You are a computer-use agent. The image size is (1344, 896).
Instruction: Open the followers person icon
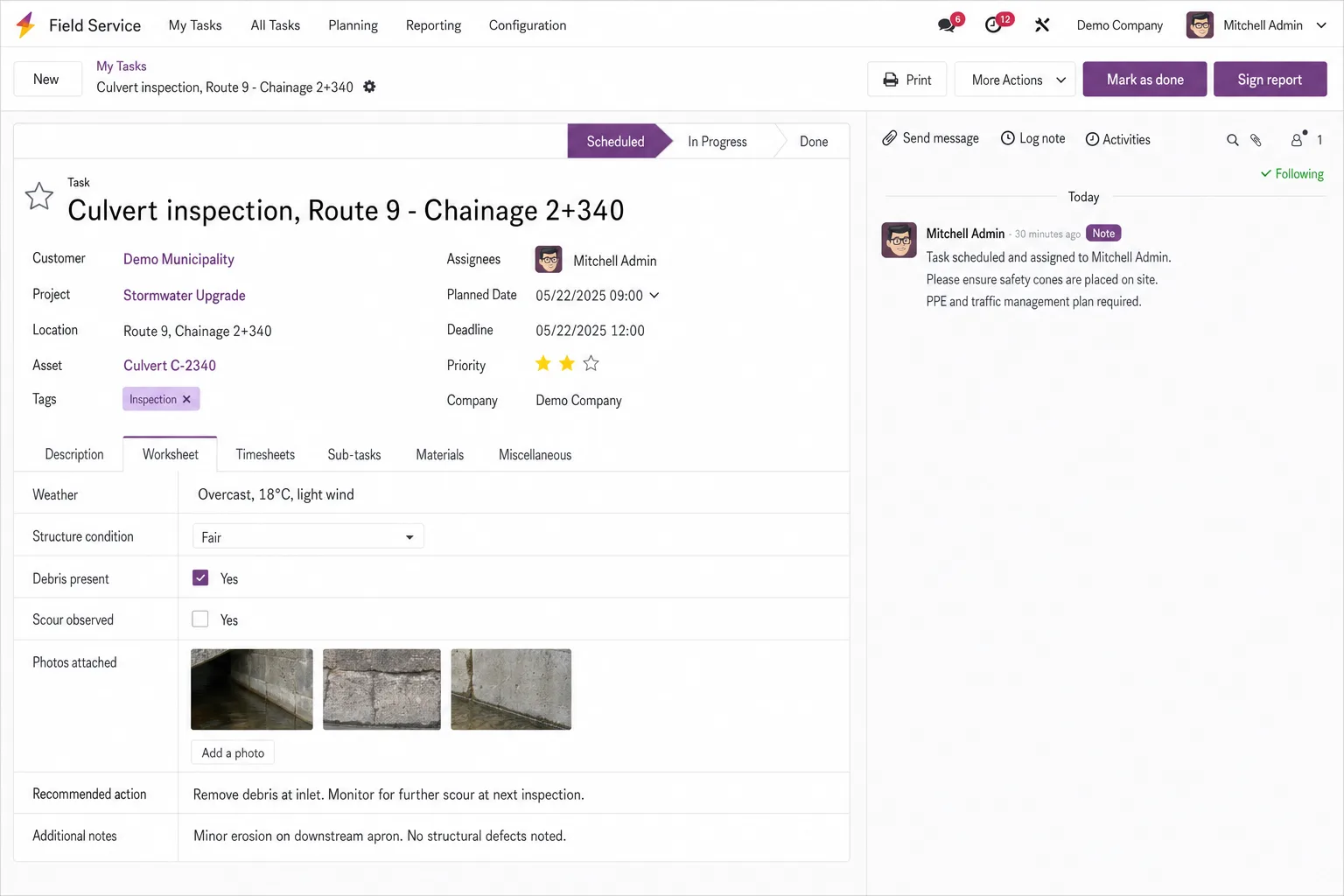coord(1297,140)
